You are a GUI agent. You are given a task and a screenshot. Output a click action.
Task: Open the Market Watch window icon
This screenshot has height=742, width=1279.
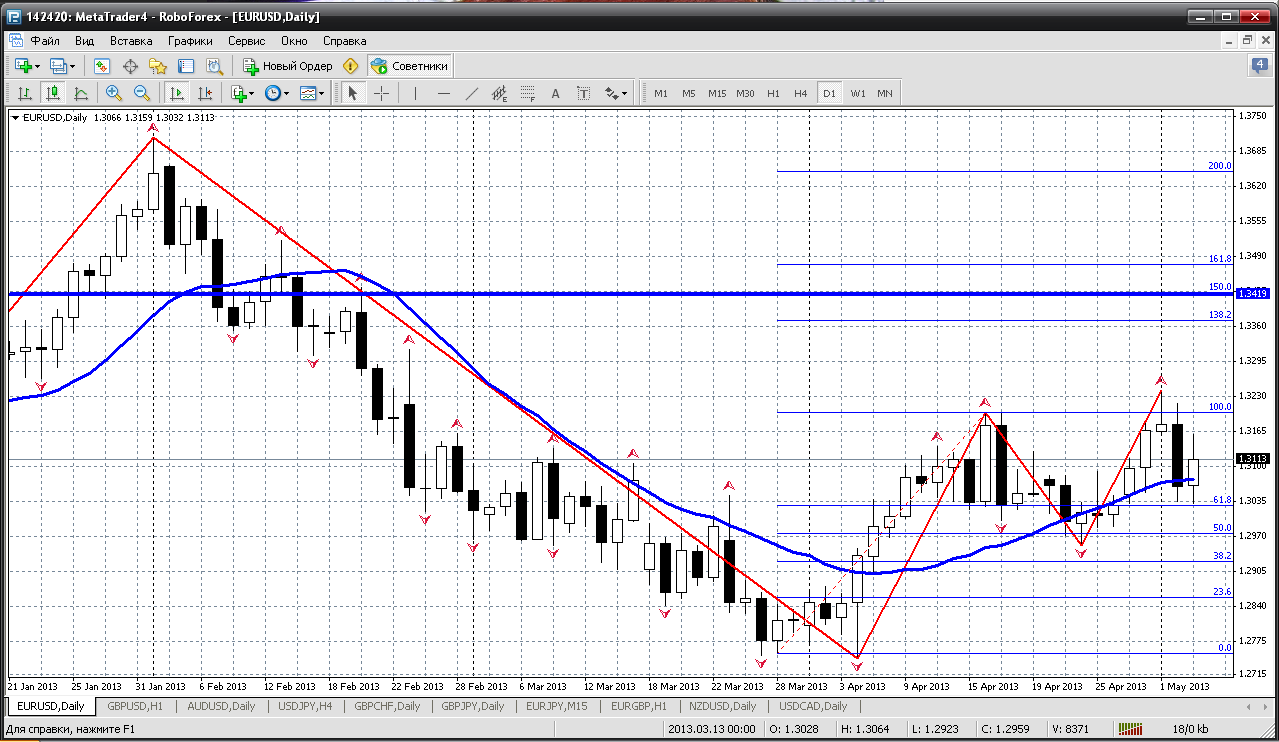(102, 66)
